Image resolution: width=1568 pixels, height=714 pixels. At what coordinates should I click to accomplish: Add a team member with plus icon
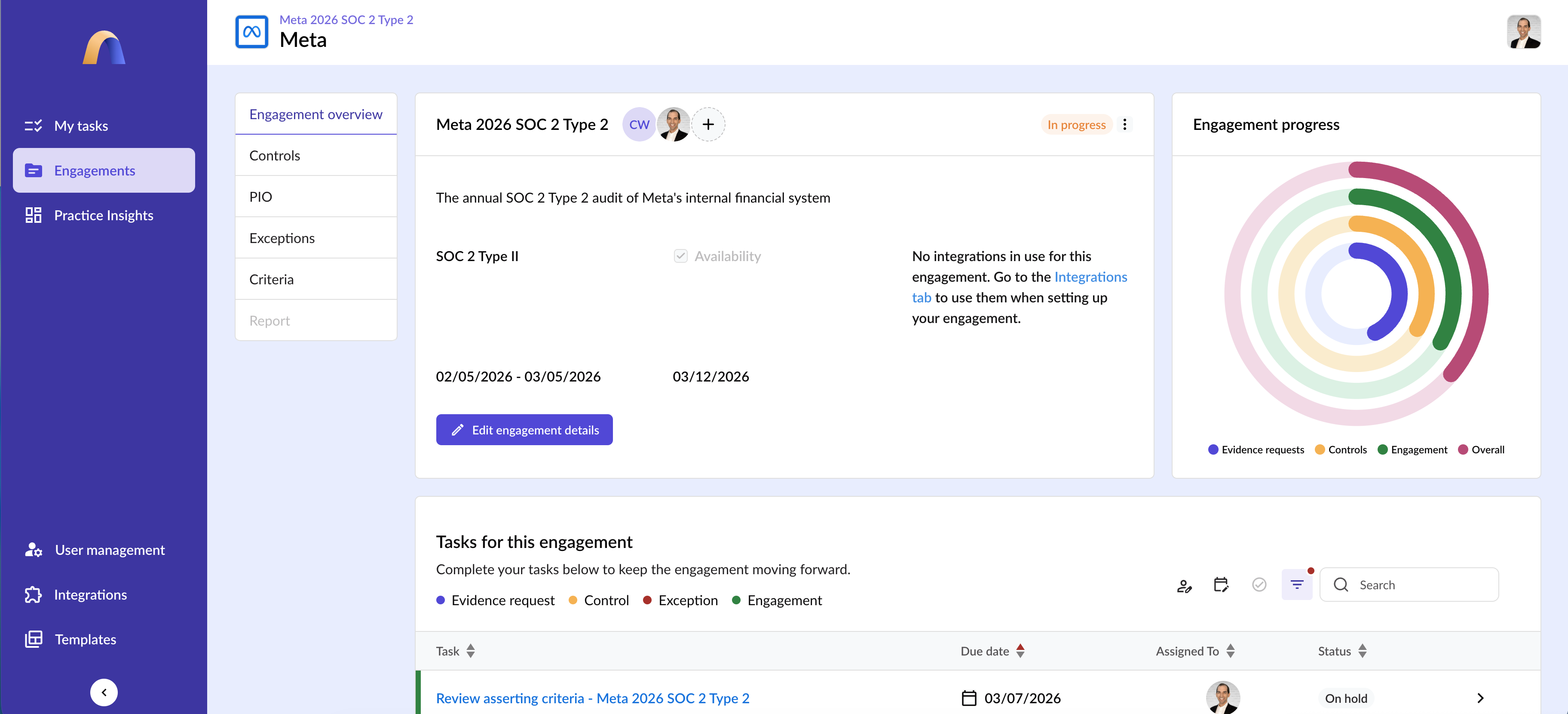708,125
